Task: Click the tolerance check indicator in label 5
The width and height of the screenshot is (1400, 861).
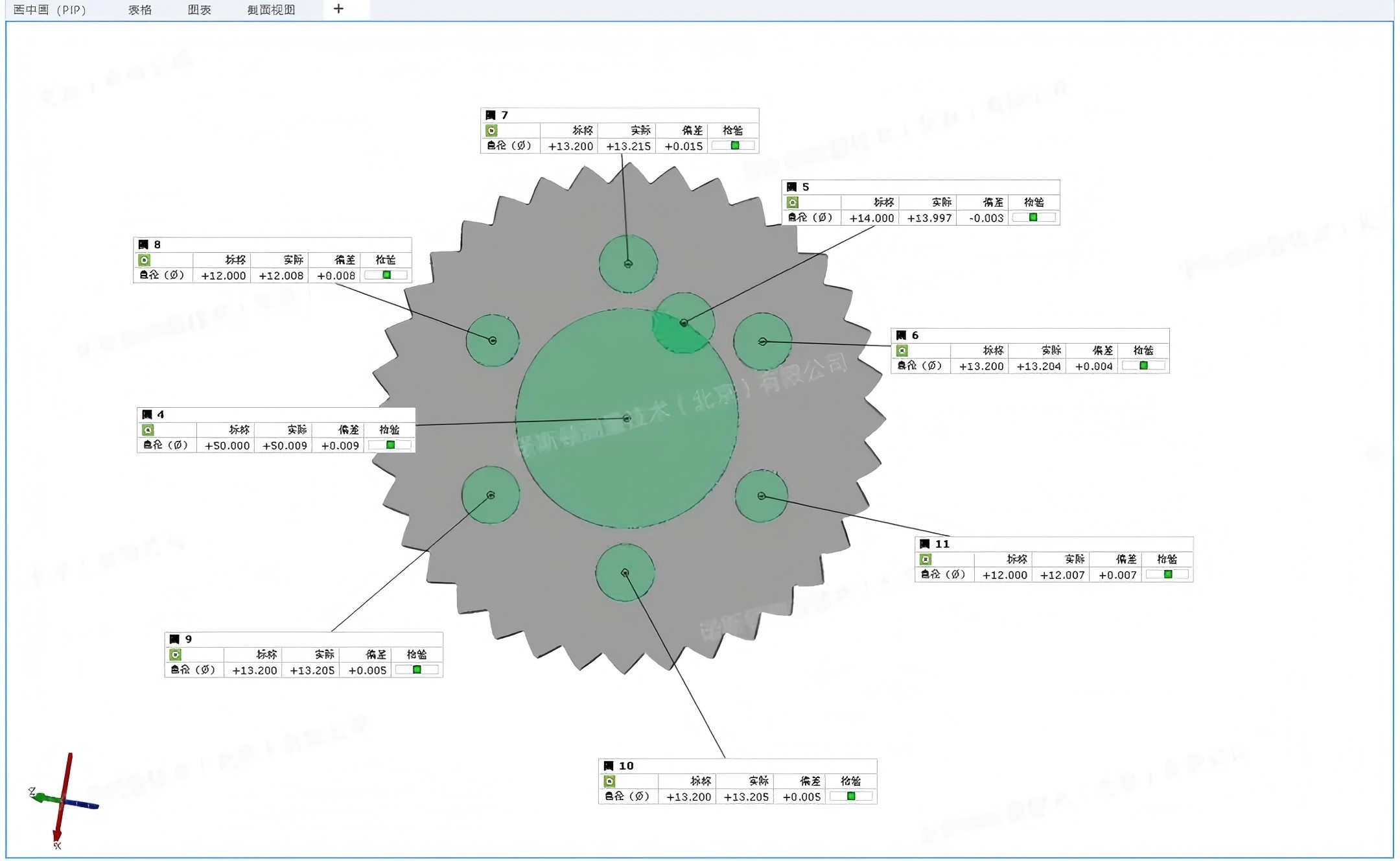Action: 1033,218
